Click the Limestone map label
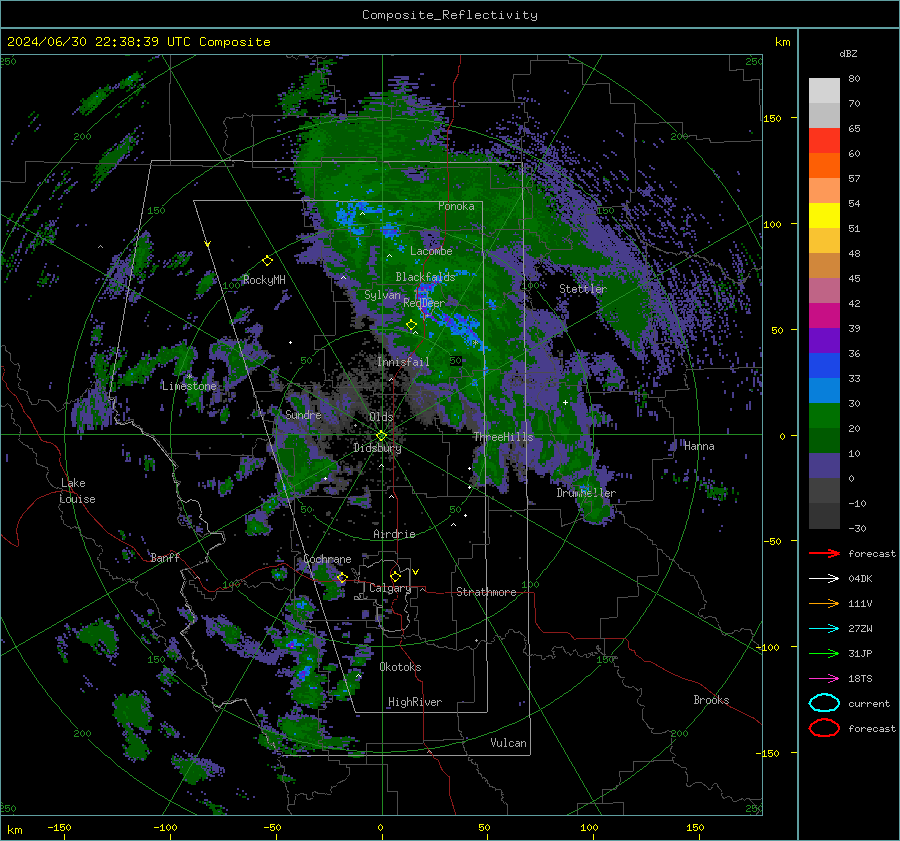This screenshot has width=900, height=841. (189, 386)
